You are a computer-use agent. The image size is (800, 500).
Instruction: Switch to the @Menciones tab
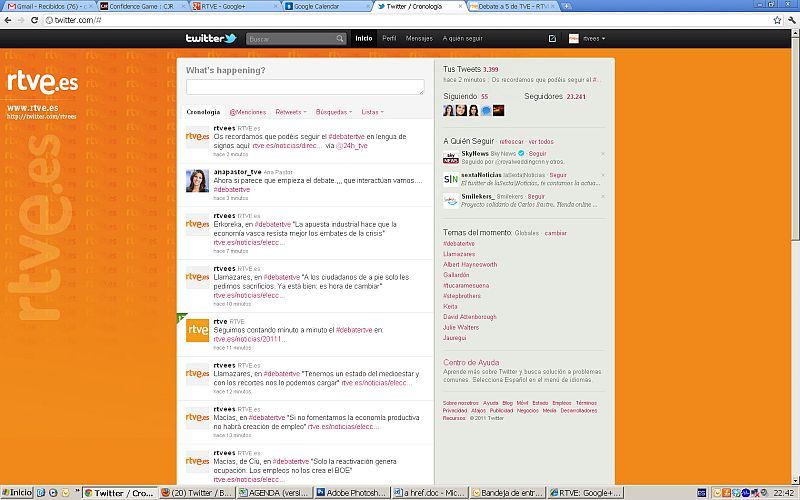pyautogui.click(x=248, y=112)
